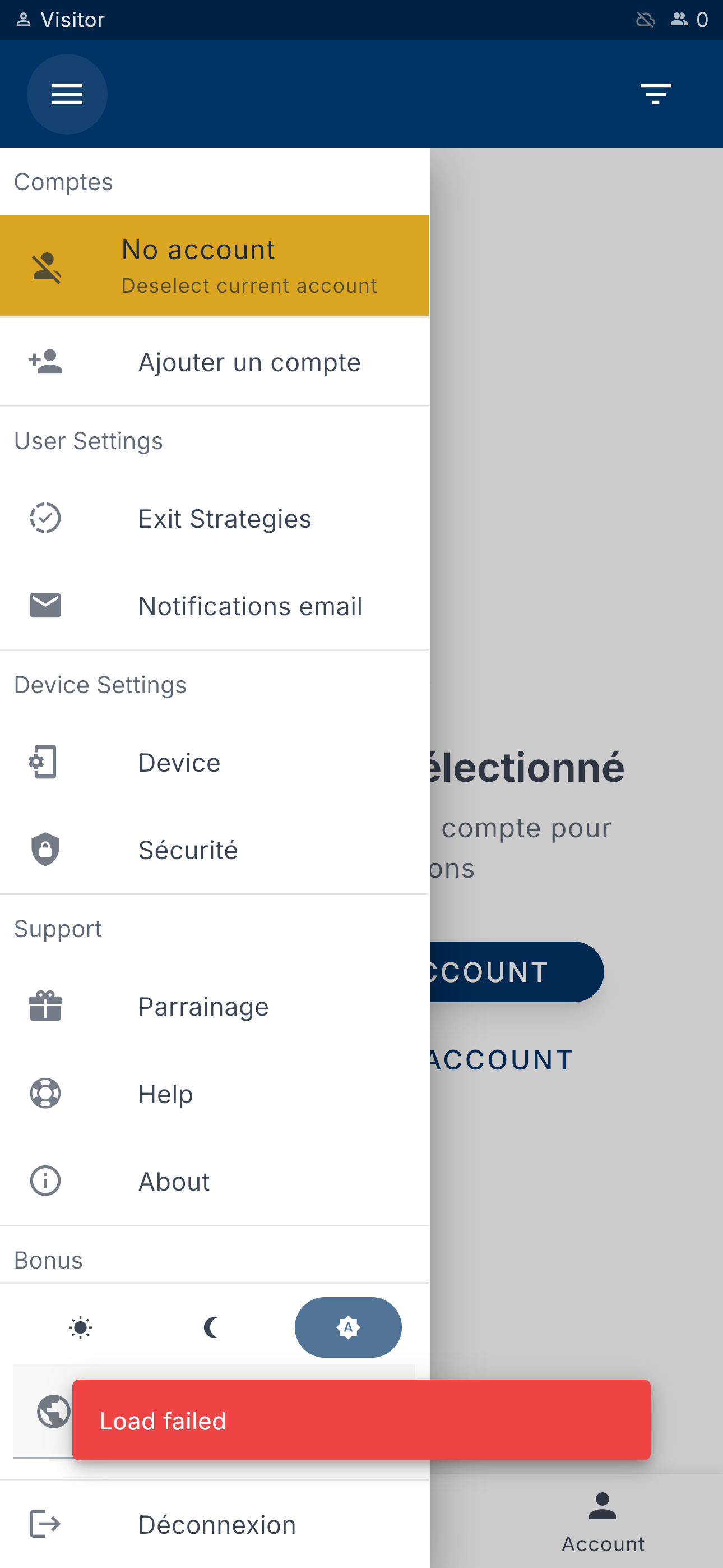Dismiss the red Load failed notification
The height and width of the screenshot is (1568, 723).
(361, 1421)
